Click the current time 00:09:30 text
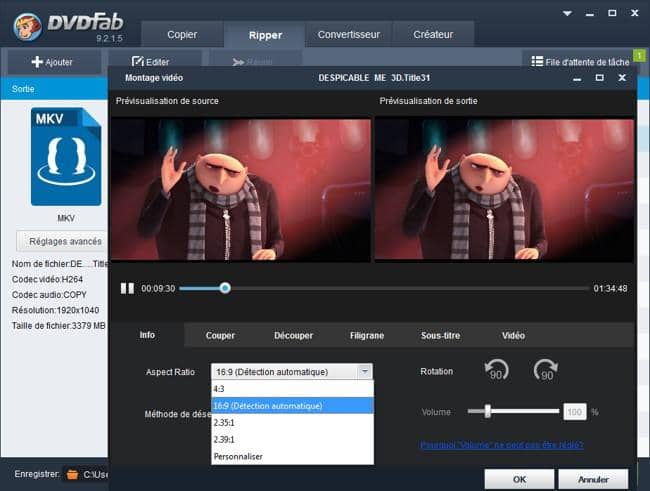 [x=158, y=288]
